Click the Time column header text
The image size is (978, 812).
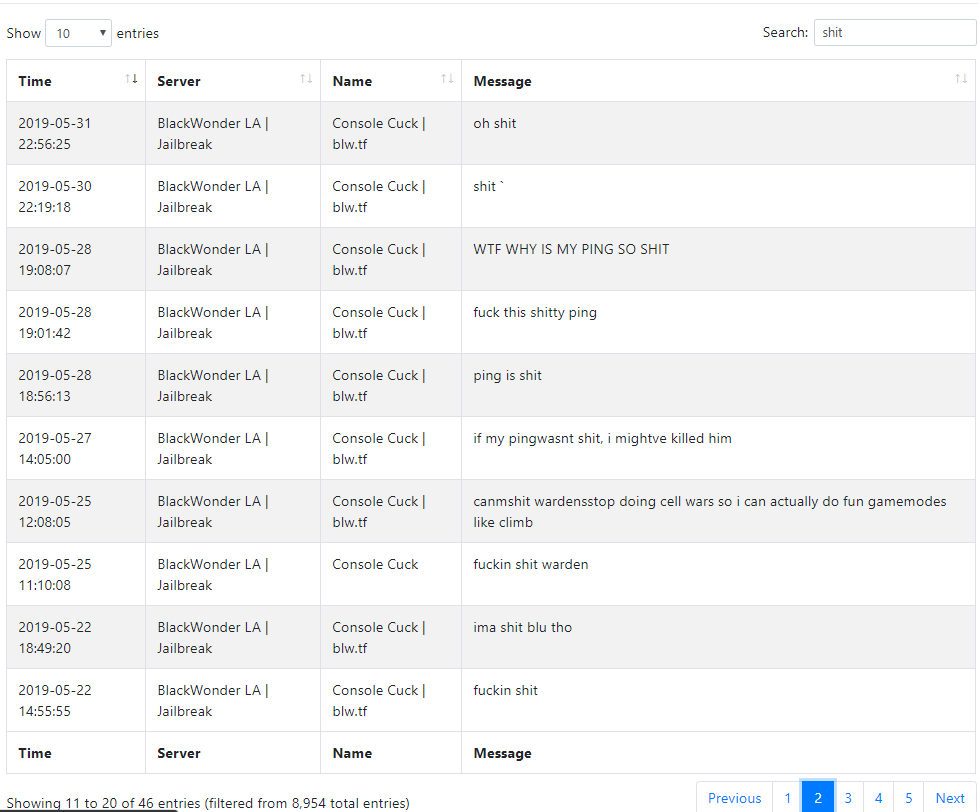tap(35, 81)
